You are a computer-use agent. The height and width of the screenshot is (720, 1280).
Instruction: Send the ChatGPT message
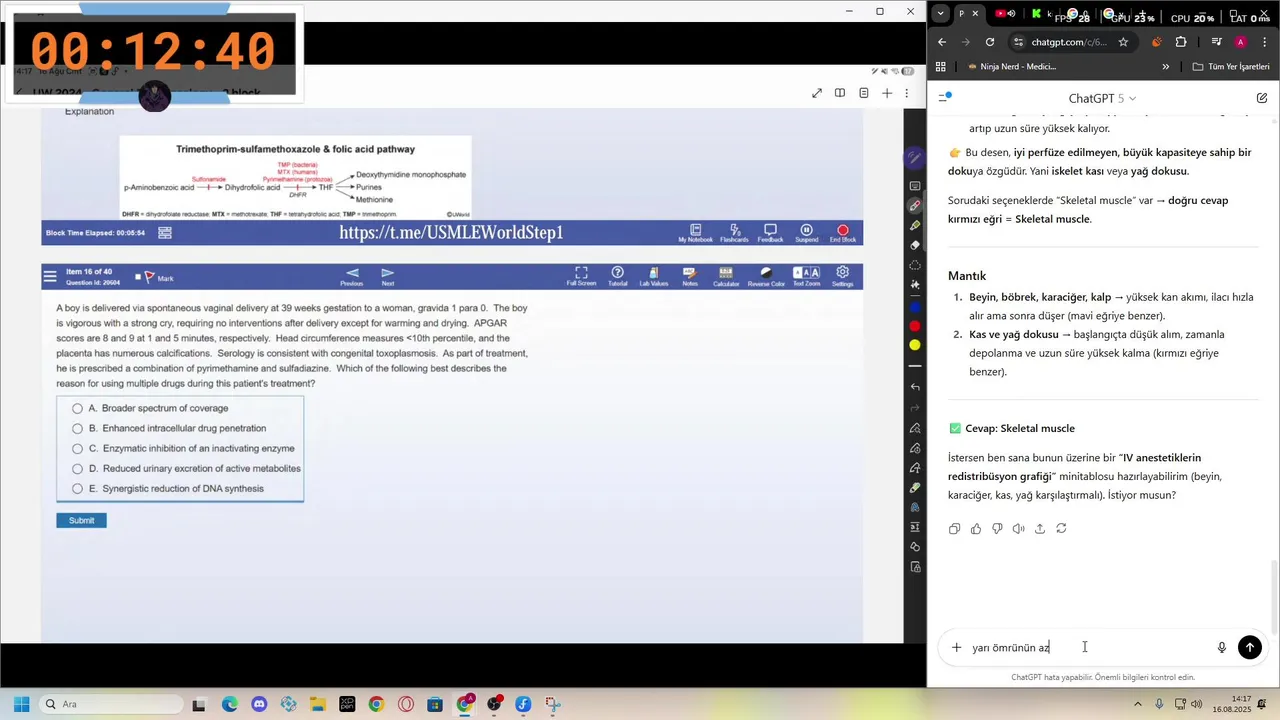coord(1250,647)
